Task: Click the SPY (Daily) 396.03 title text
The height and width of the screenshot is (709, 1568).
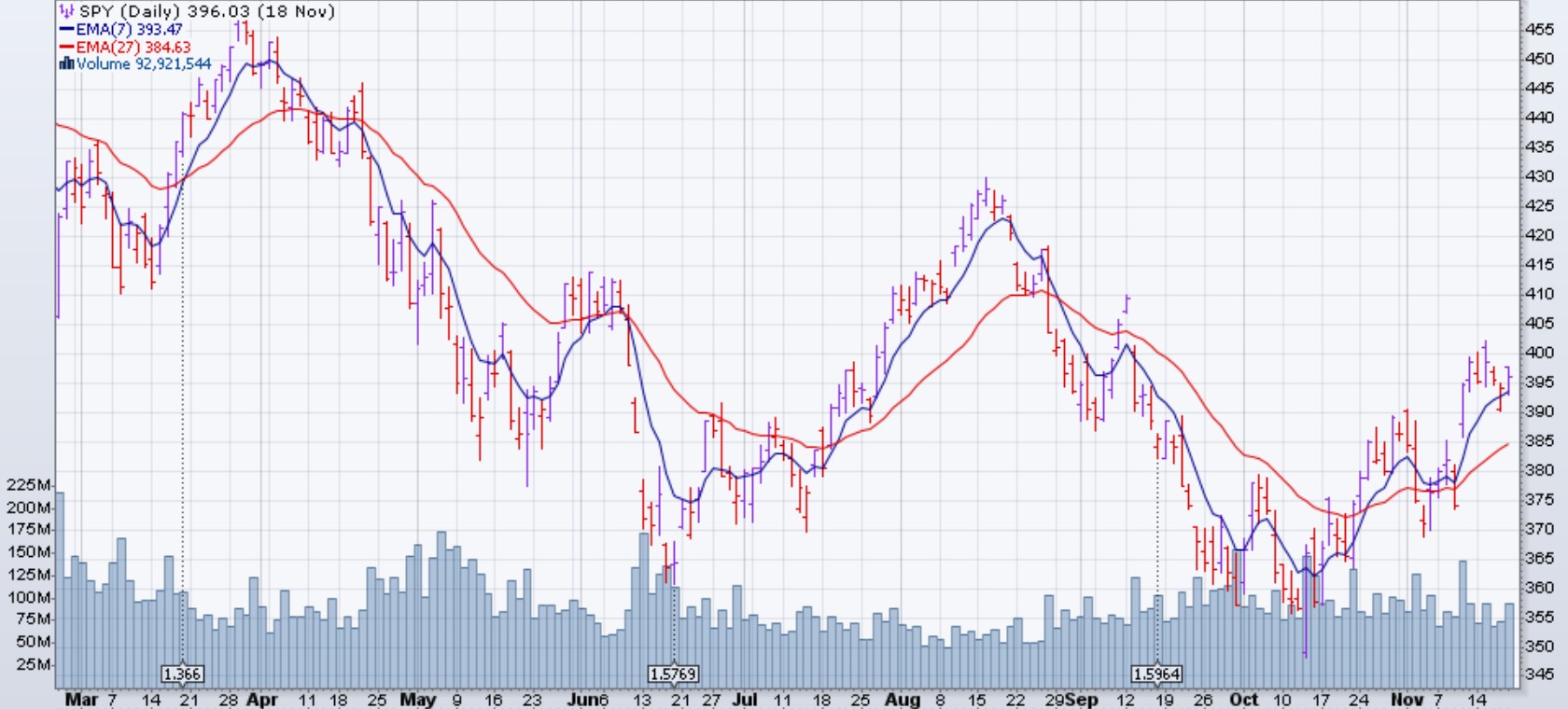Action: (206, 12)
